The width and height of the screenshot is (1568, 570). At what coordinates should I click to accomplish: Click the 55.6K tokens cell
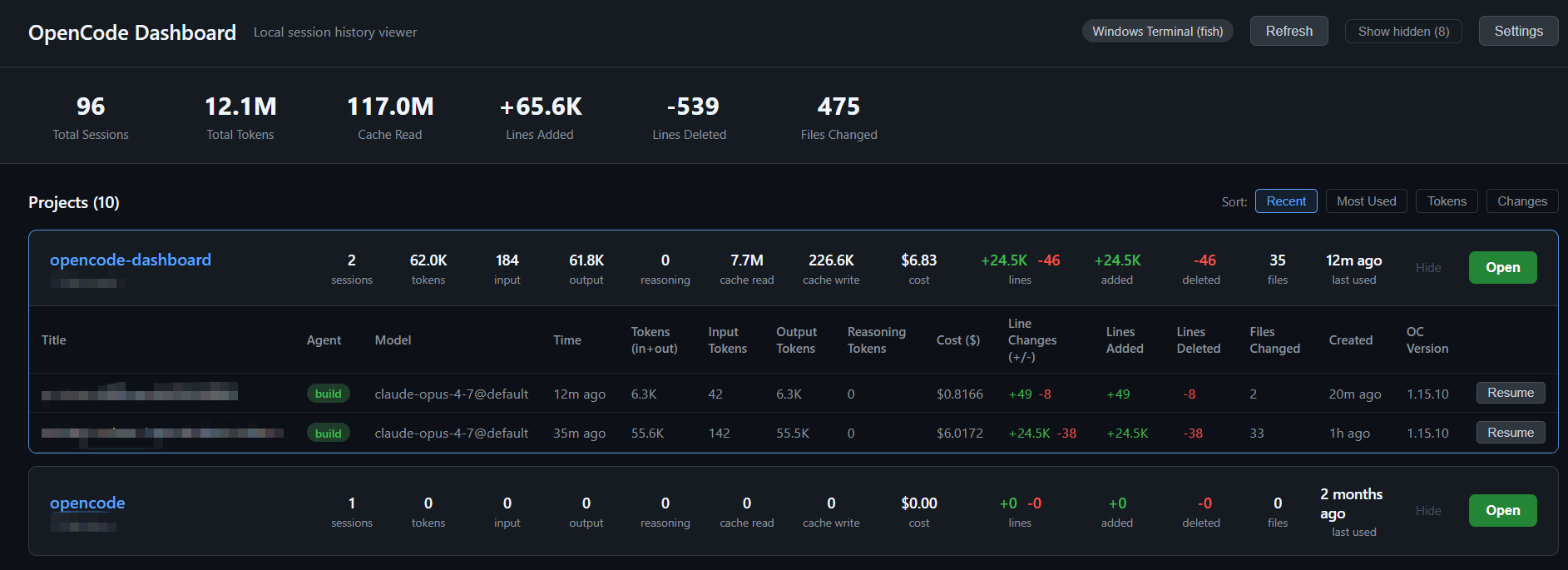pyautogui.click(x=647, y=433)
